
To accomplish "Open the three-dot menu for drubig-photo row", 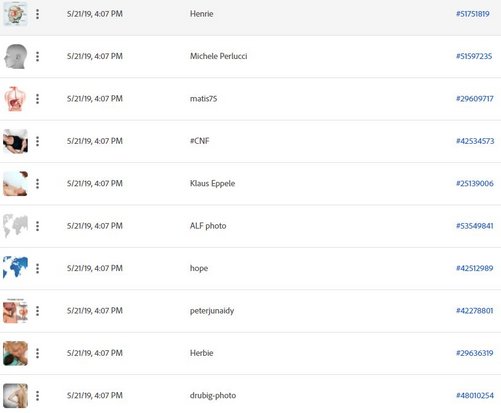I will click(x=37, y=396).
